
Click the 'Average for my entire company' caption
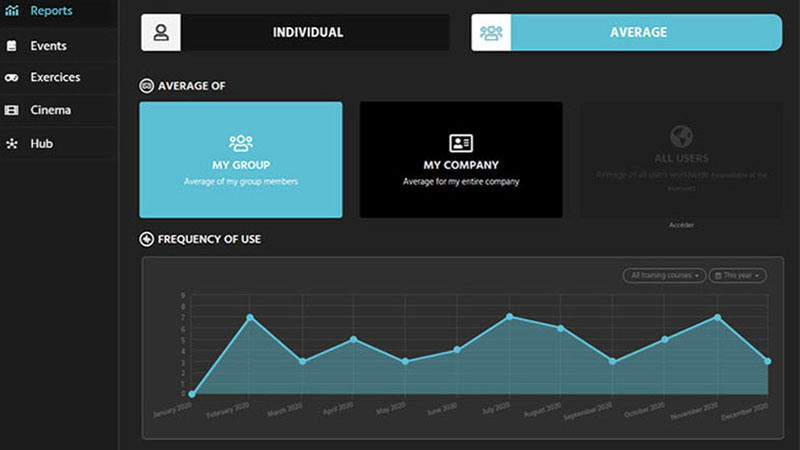point(461,182)
